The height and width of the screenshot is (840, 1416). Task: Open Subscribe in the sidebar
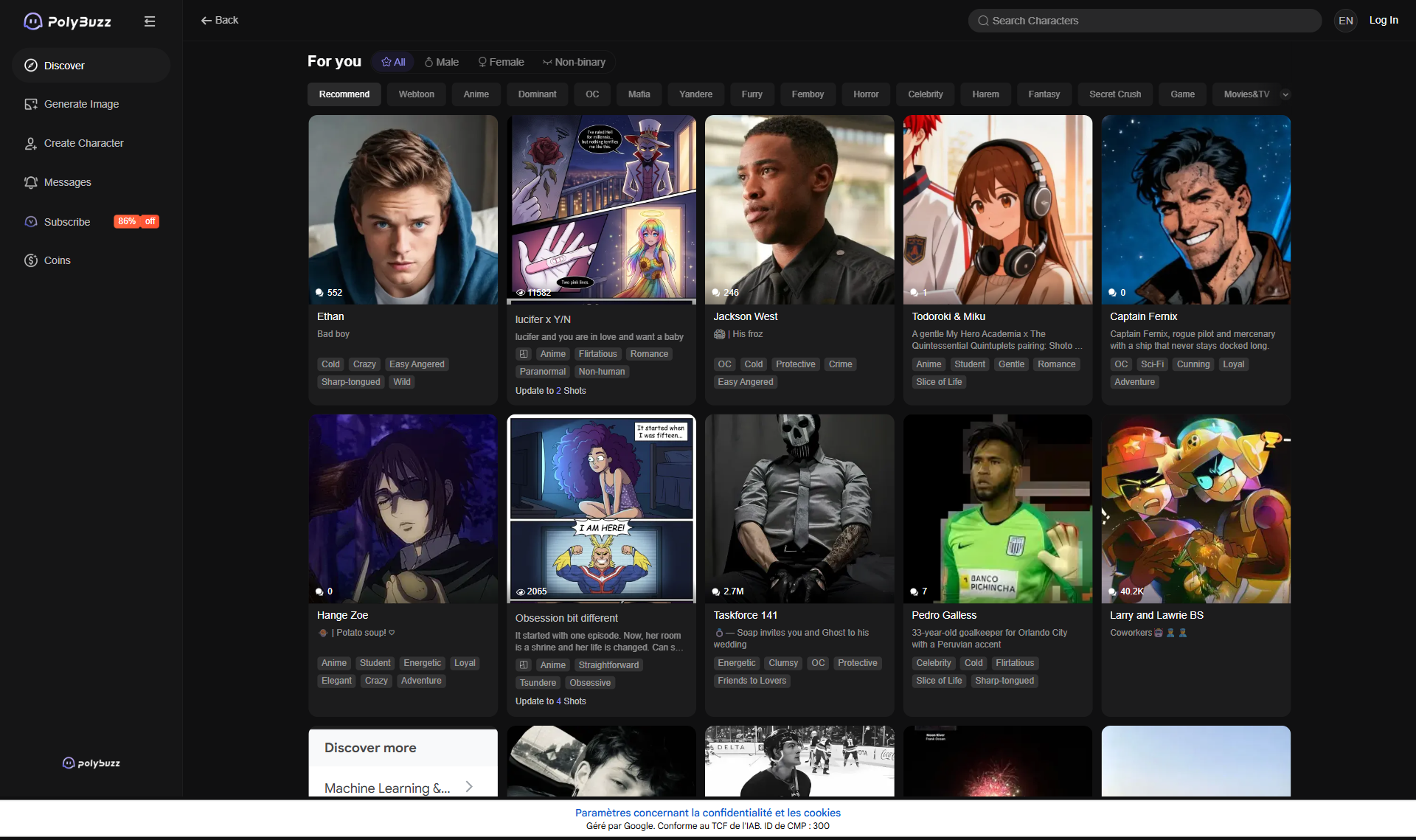point(91,221)
